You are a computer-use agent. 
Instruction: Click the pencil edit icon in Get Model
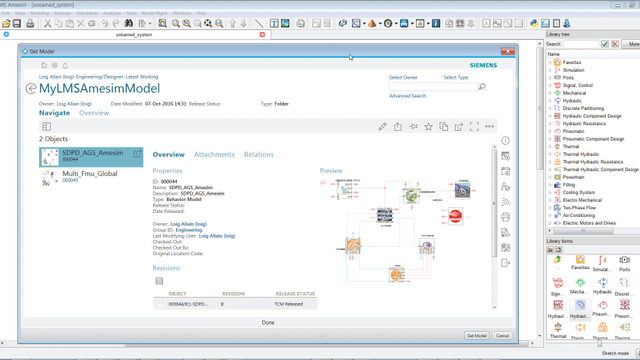[x=382, y=127]
